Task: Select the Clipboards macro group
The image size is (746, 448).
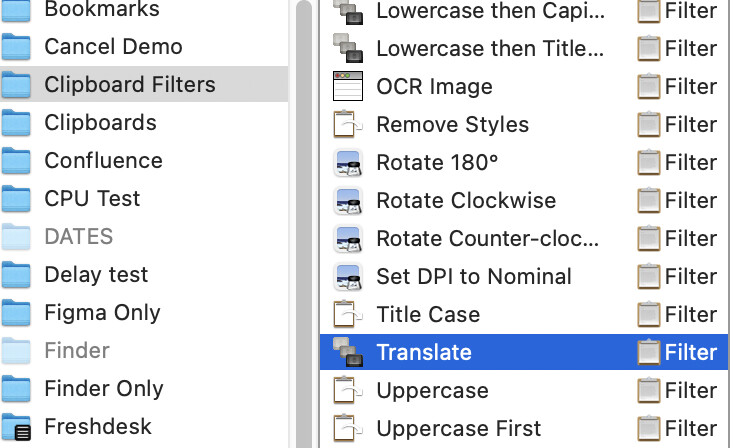Action: click(x=144, y=122)
